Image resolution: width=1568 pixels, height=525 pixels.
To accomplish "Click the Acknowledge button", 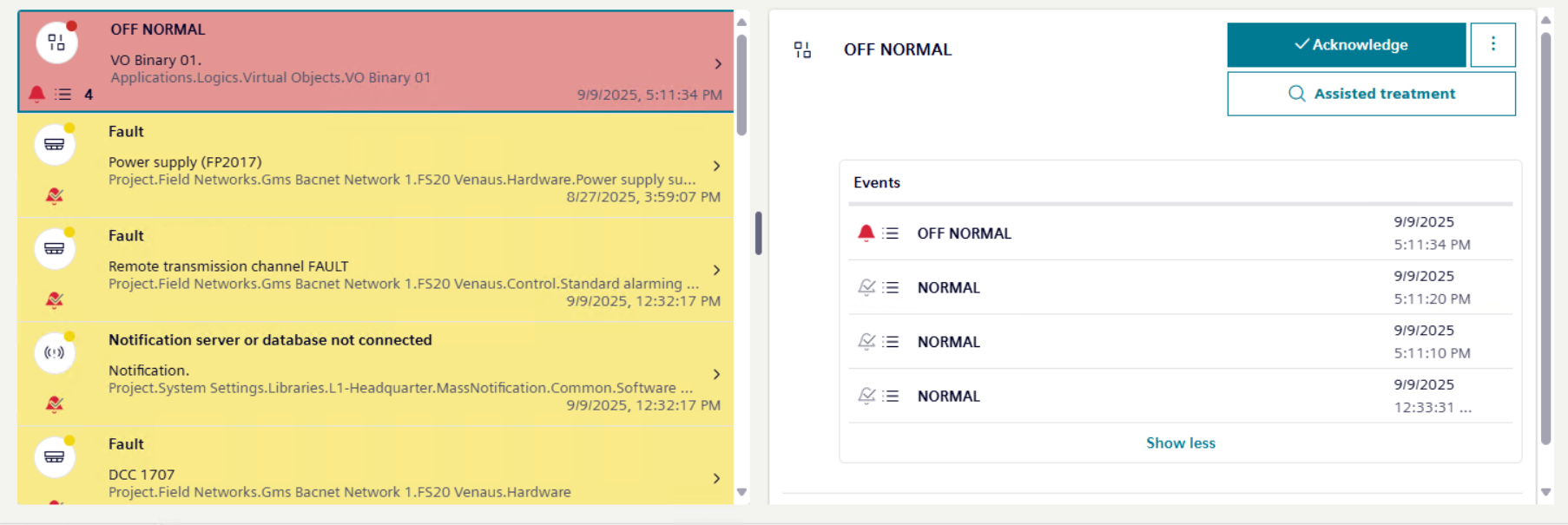I will click(1346, 45).
